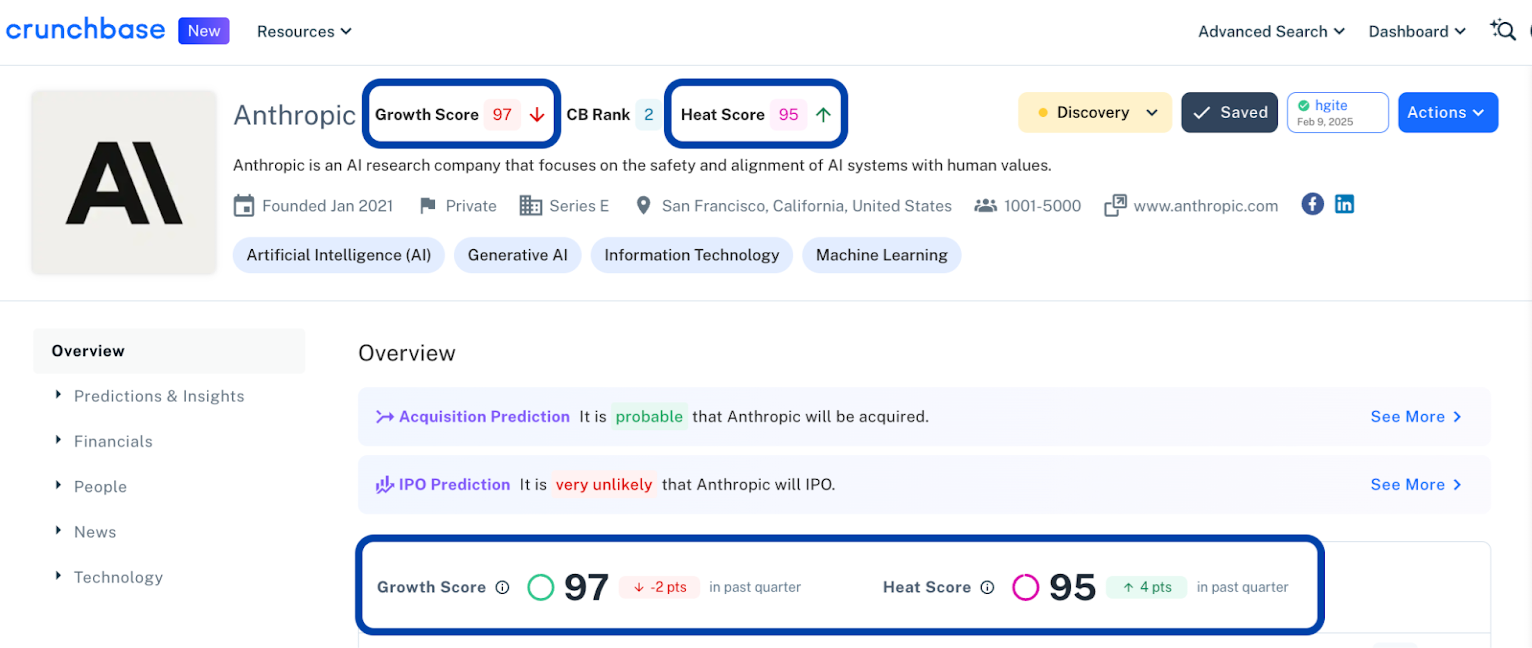
Task: Open the Dashboard dropdown menu
Action: [x=1417, y=31]
